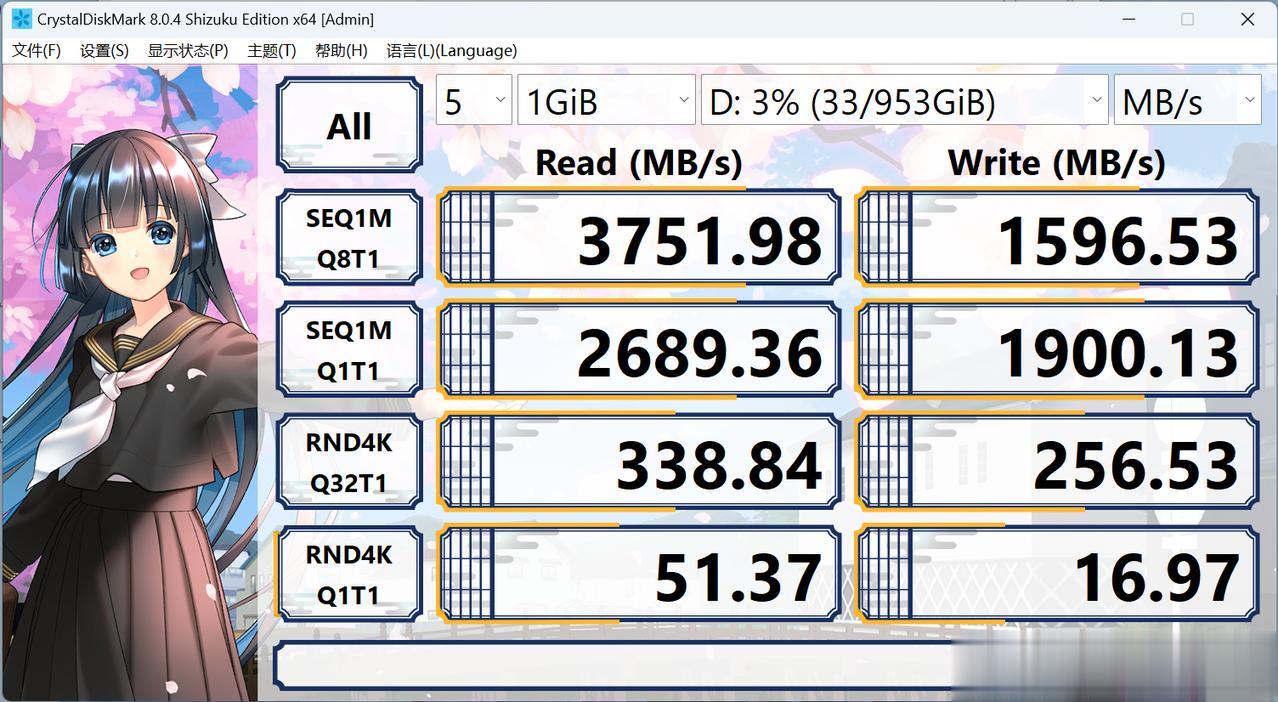The height and width of the screenshot is (702, 1278).
Task: Open the 显示状态(P) menu
Action: [x=188, y=50]
